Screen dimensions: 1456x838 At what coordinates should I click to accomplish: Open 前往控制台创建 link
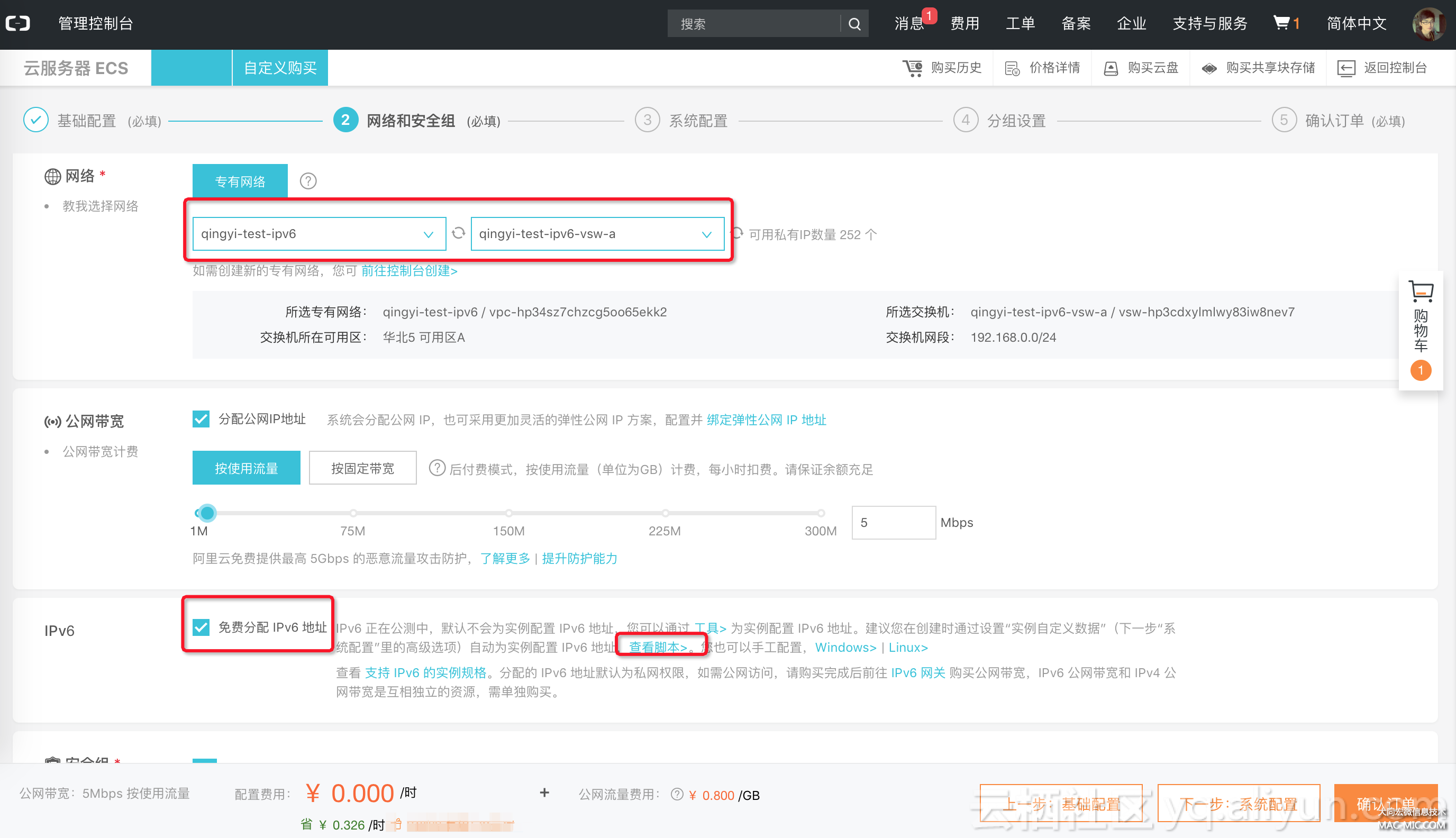409,270
